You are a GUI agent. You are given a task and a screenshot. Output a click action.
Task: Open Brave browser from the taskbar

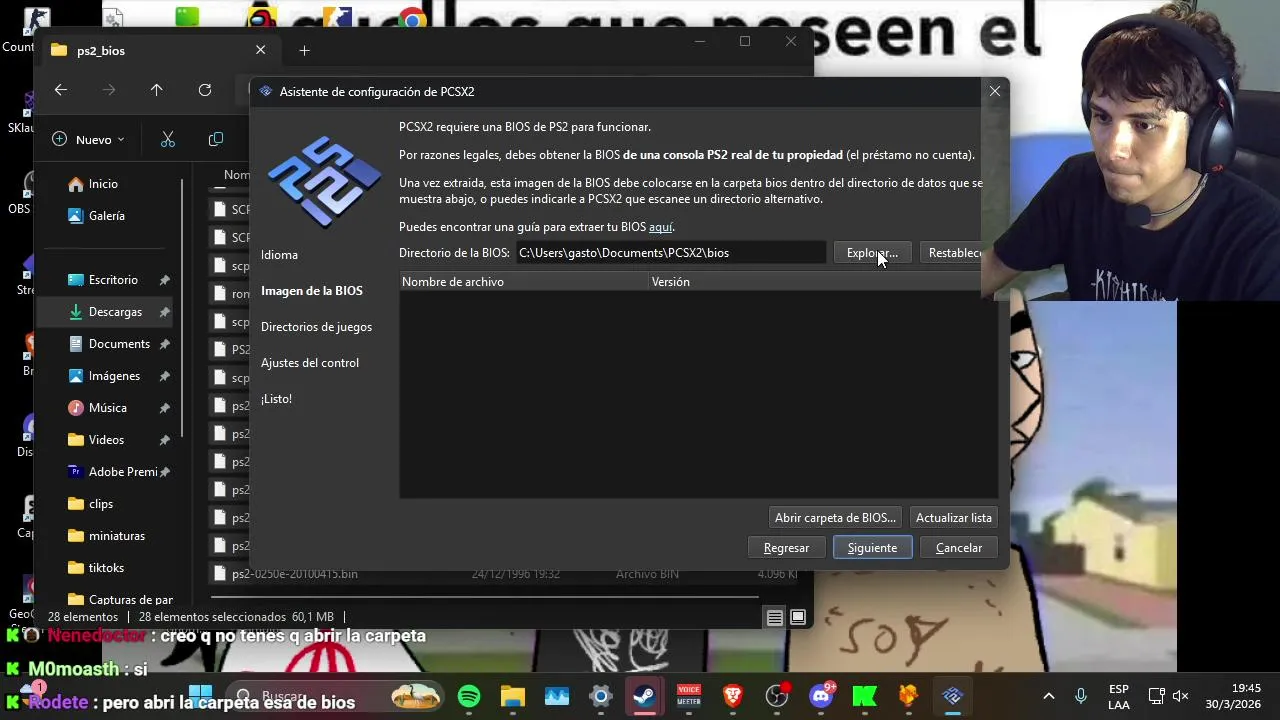pyautogui.click(x=733, y=696)
